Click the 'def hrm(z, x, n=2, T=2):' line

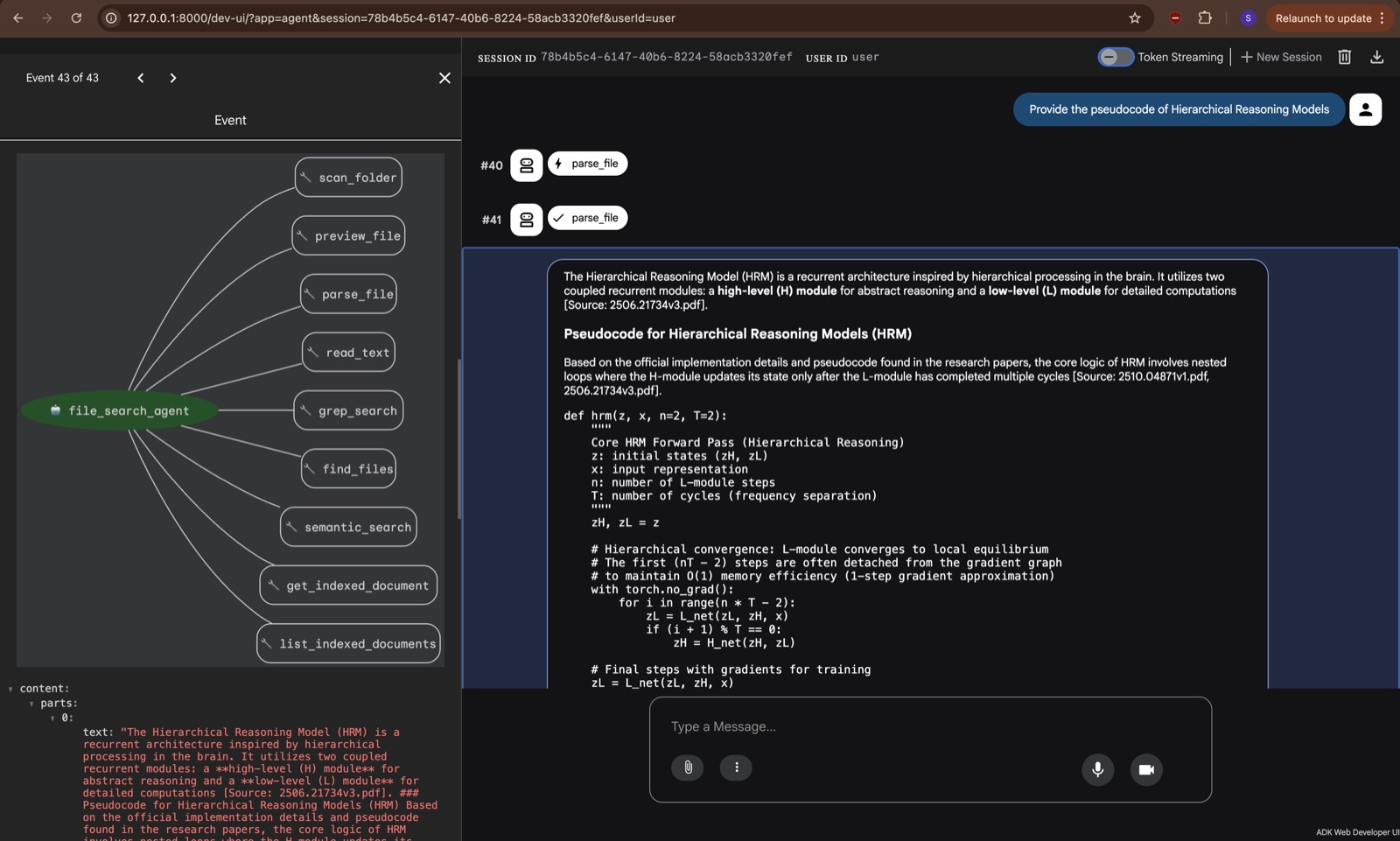point(645,416)
